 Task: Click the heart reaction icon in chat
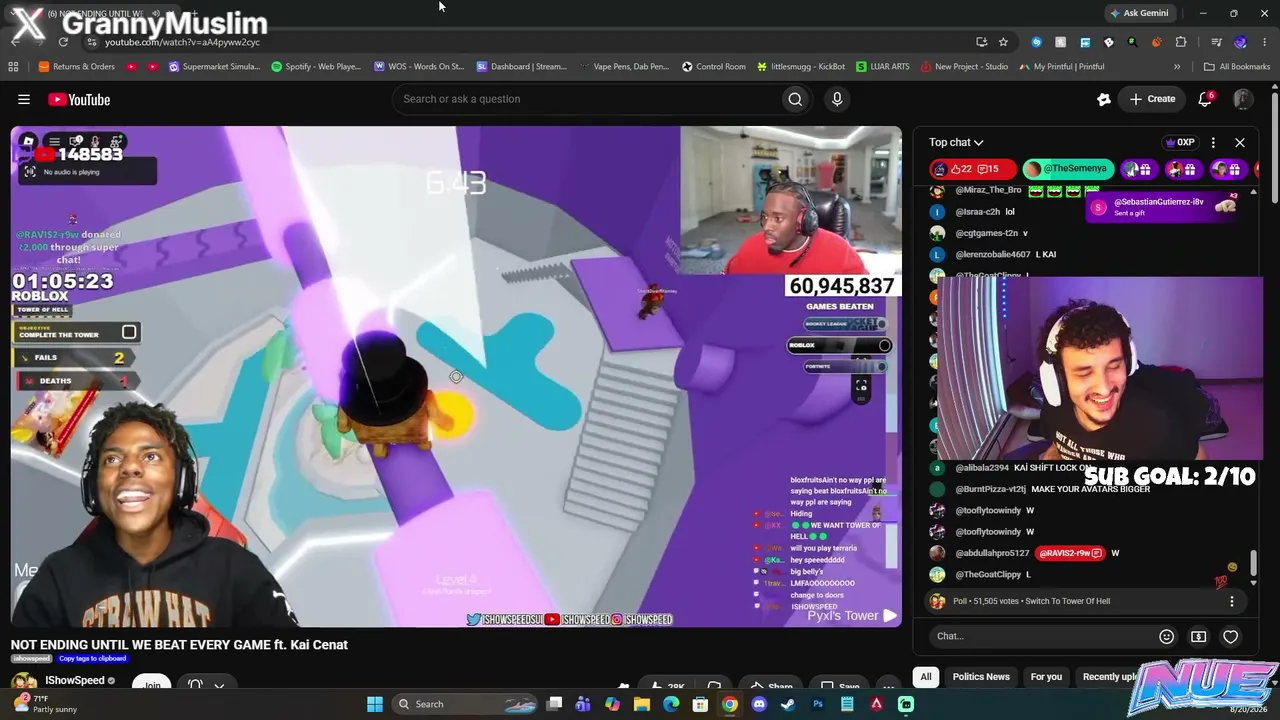(1231, 636)
